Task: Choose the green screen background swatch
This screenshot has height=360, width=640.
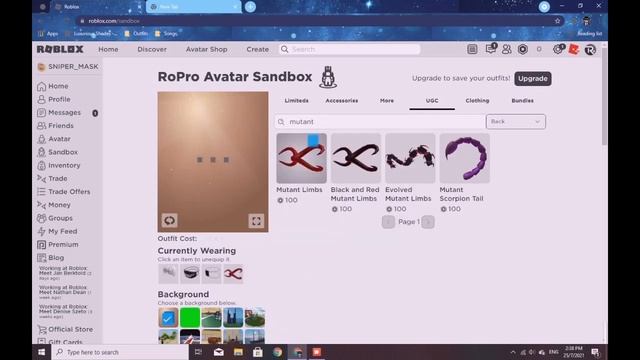Action: click(x=190, y=318)
